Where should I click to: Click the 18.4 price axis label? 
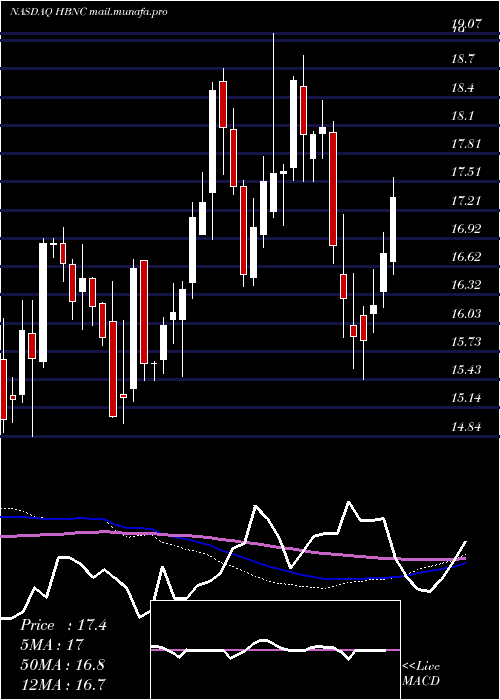coord(463,88)
